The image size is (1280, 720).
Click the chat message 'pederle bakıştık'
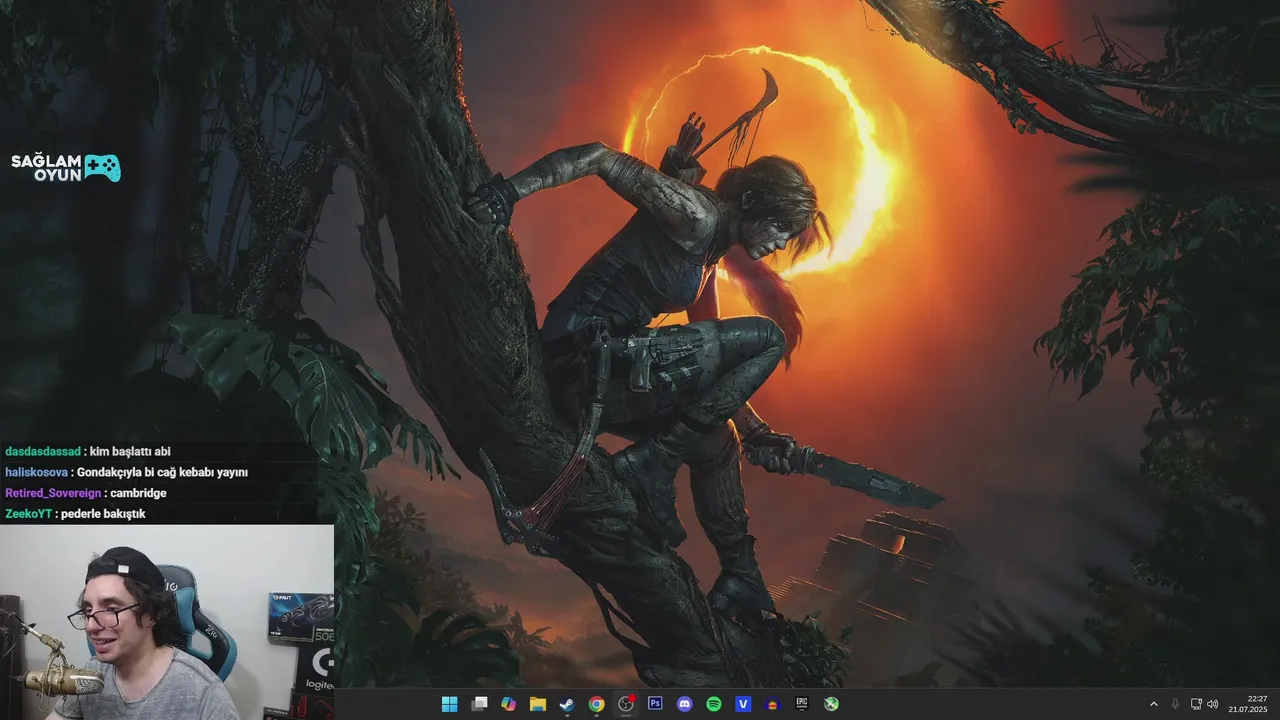pos(103,514)
